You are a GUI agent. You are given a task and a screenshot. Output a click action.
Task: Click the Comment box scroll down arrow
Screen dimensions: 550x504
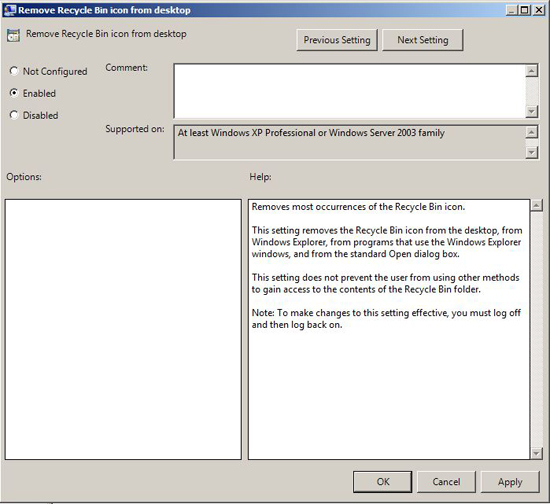pyautogui.click(x=532, y=112)
